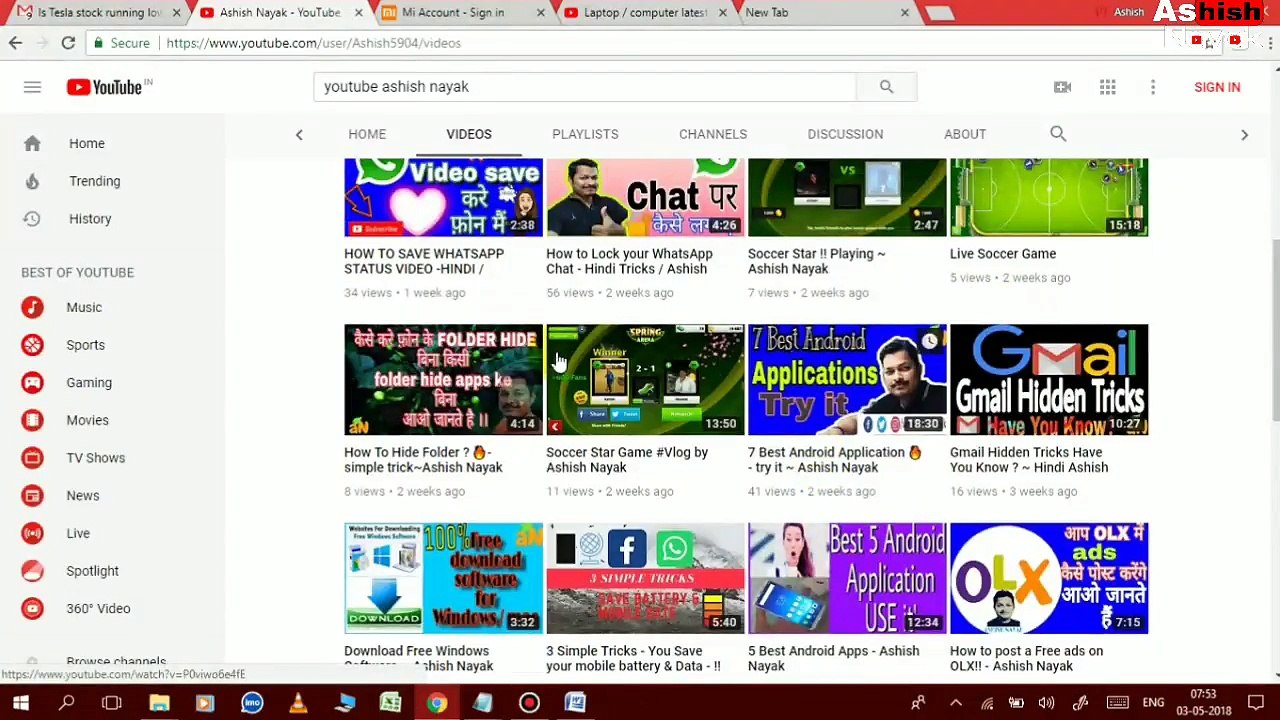This screenshot has height=720, width=1280.
Task: Click the SIGN IN button
Action: [1217, 87]
